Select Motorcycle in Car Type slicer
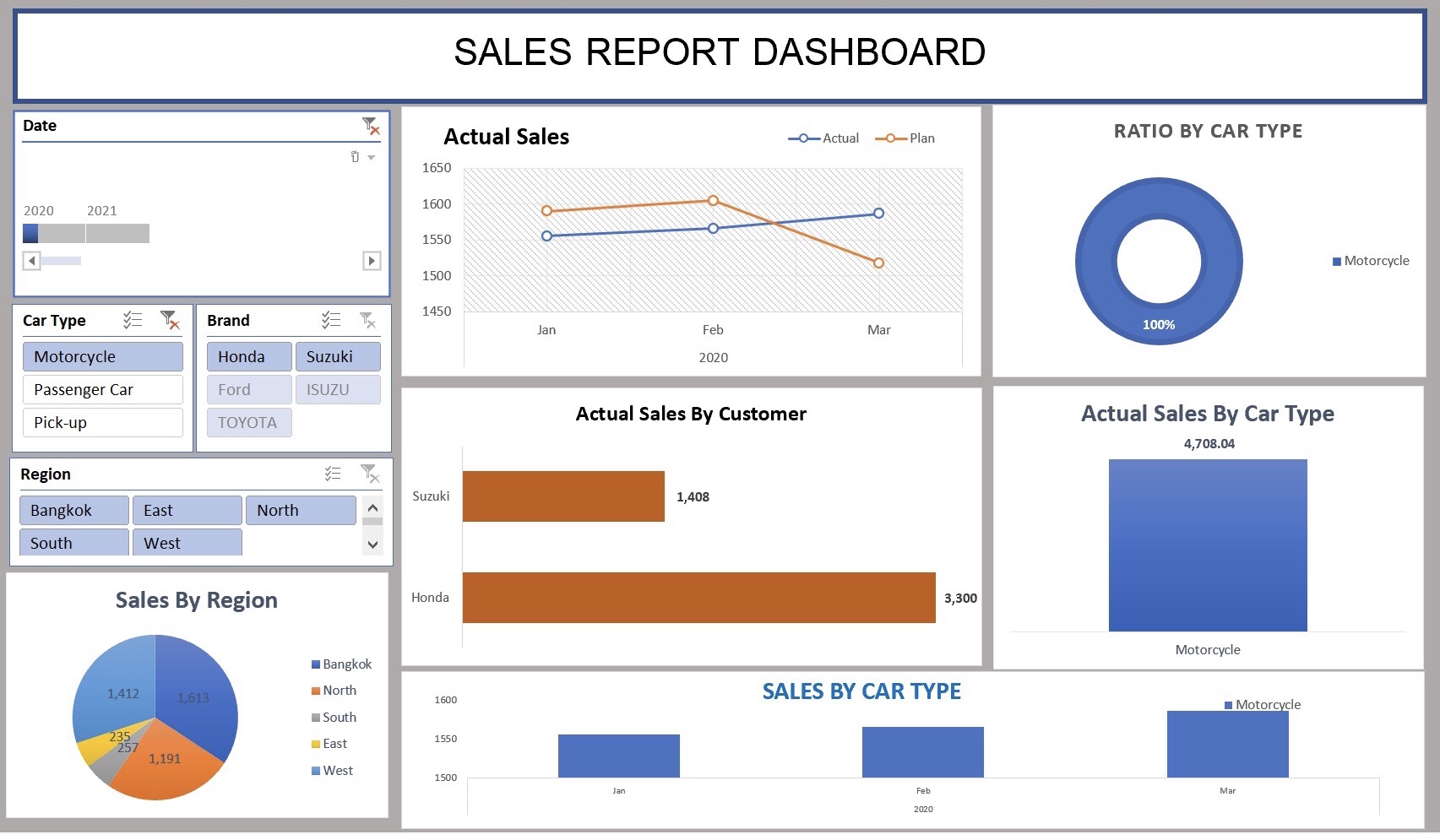Image resolution: width=1440 pixels, height=840 pixels. [x=102, y=356]
